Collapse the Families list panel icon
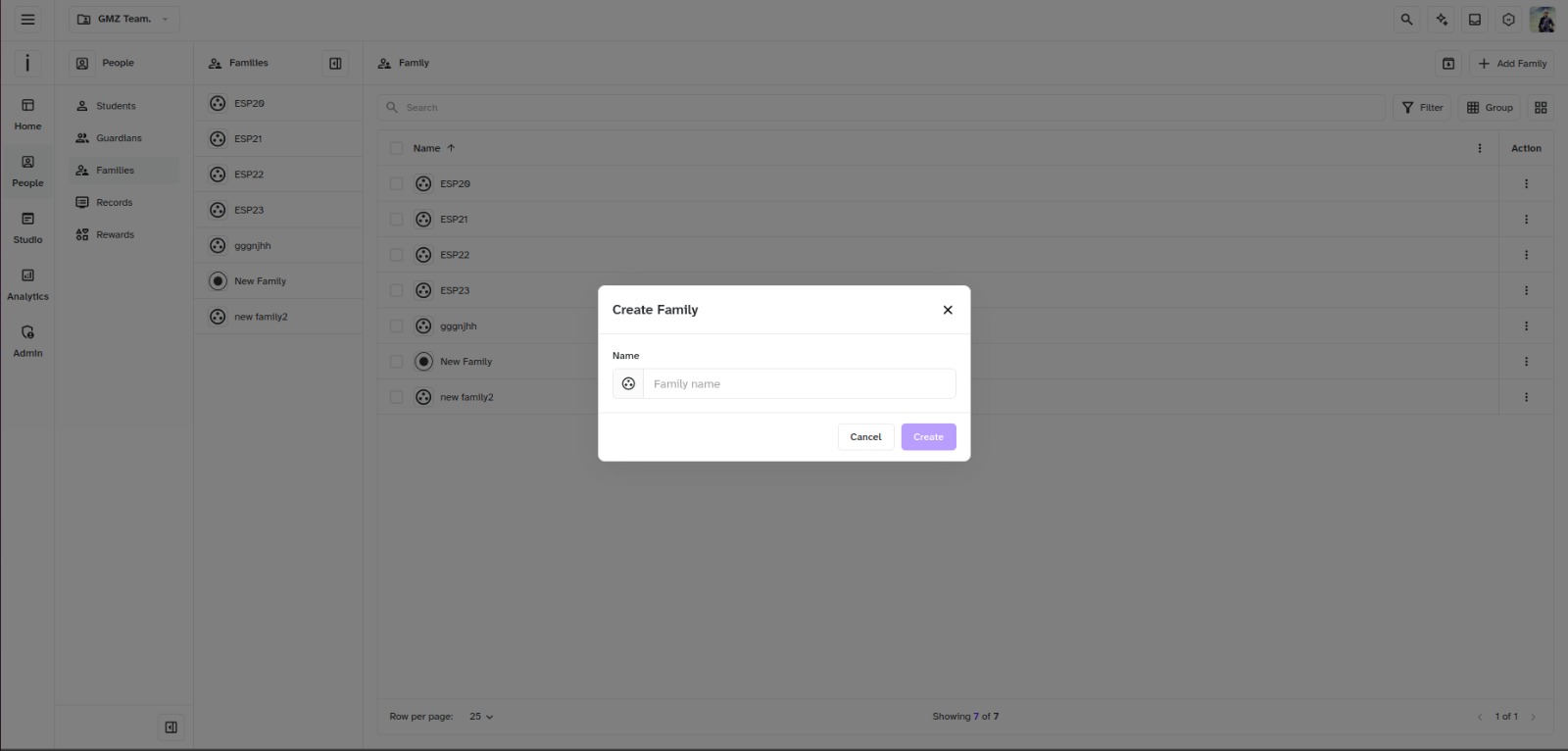This screenshot has width=1568, height=751. coord(335,63)
